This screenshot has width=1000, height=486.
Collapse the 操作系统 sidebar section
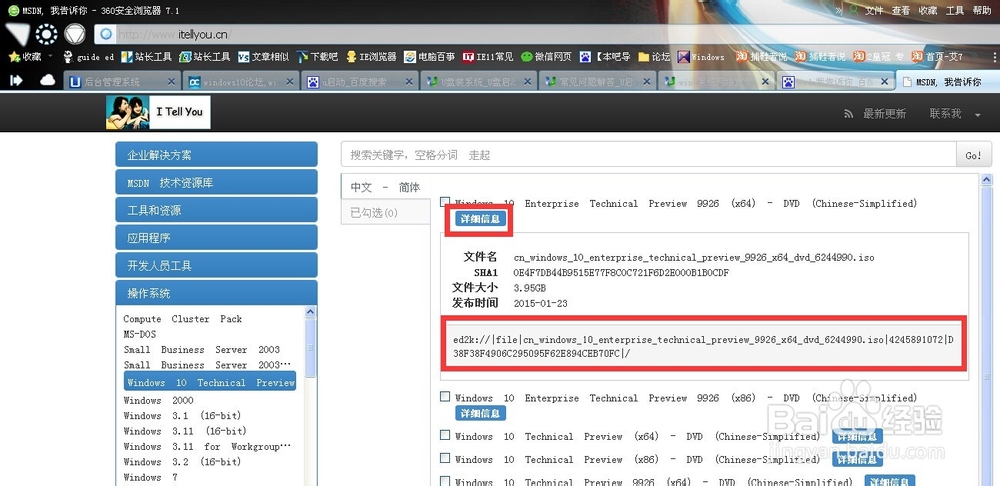(x=216, y=293)
